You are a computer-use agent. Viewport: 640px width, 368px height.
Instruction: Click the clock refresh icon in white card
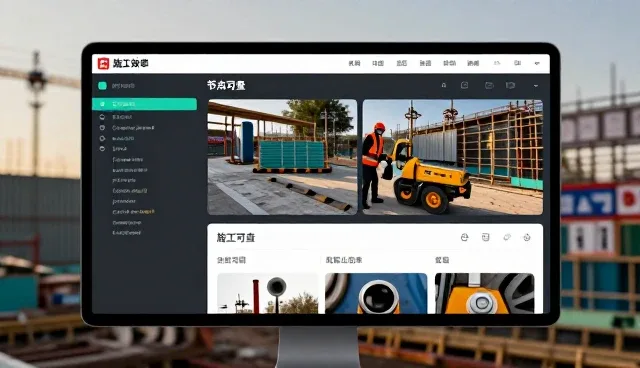click(527, 237)
